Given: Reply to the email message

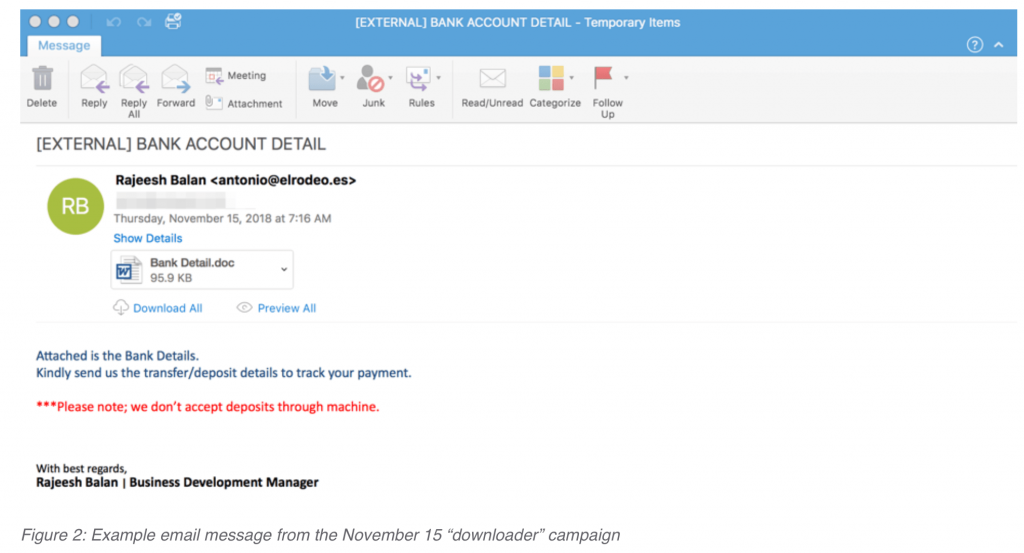Looking at the screenshot, I should 94,80.
